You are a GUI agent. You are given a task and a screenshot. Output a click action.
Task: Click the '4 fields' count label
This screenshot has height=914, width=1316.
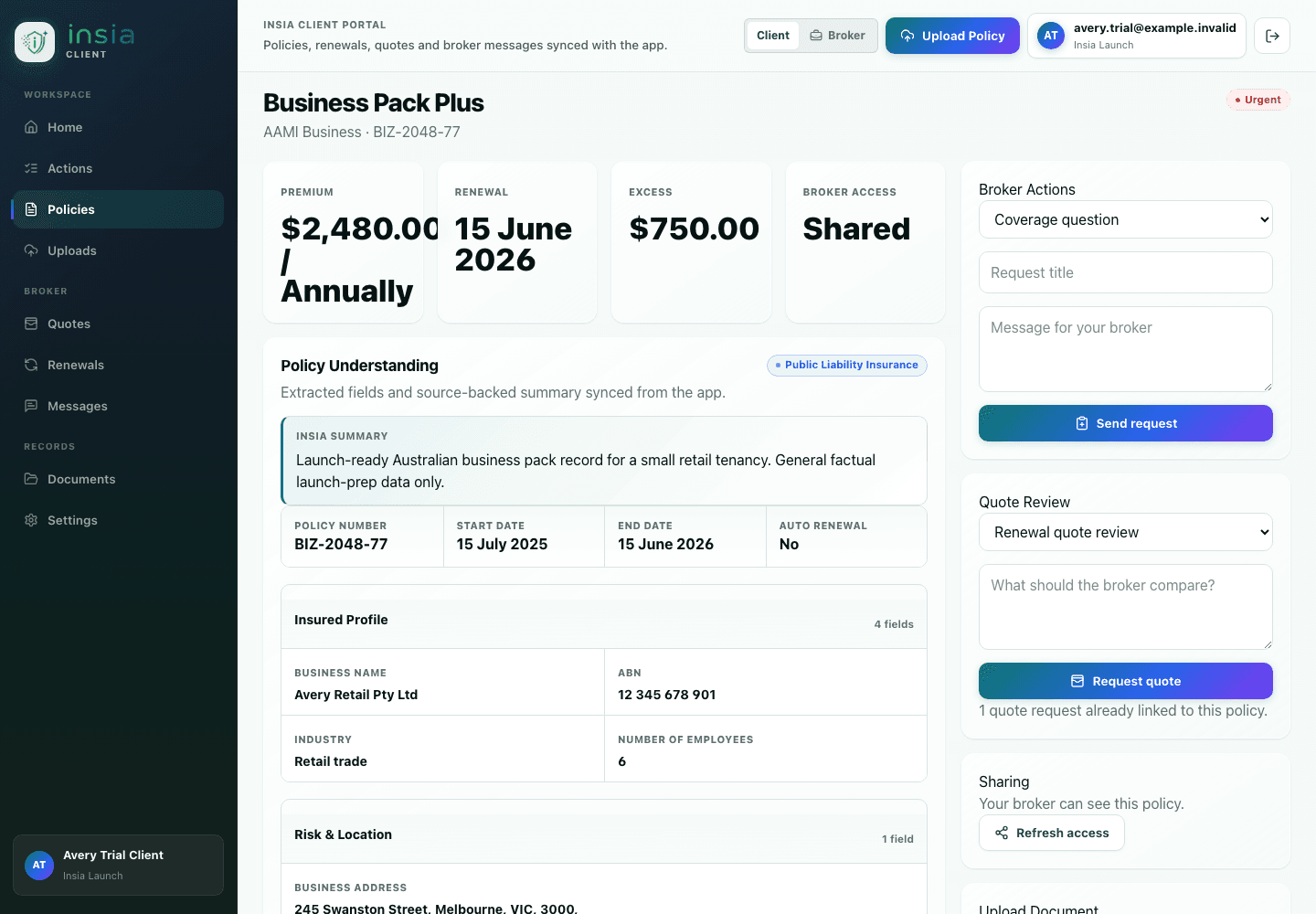[894, 624]
